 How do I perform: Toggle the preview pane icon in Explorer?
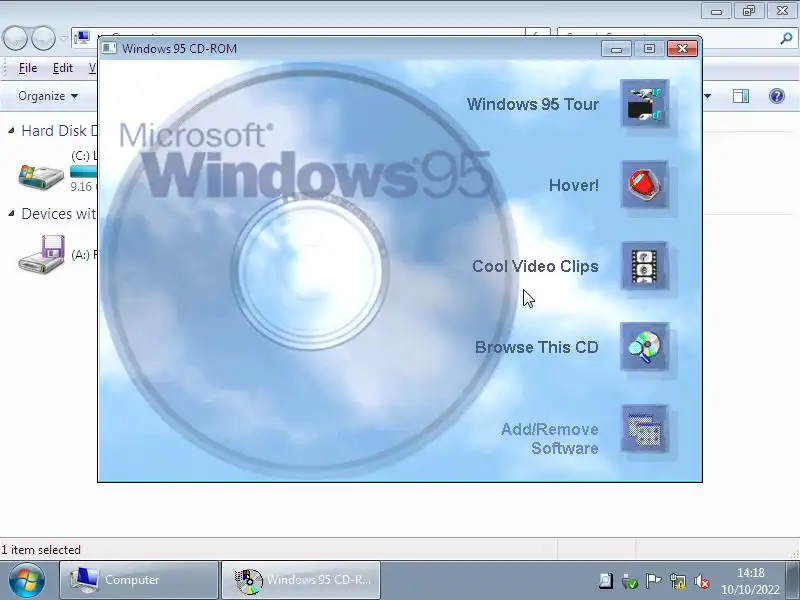click(741, 96)
